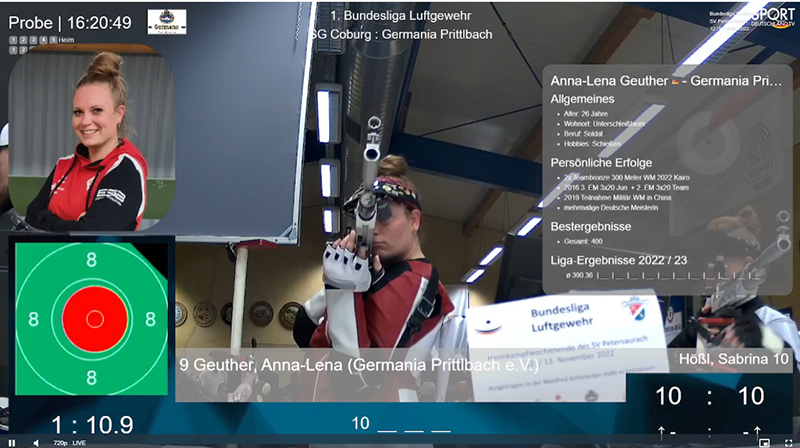This screenshot has height=448, width=800.
Task: Click Anna-Lena Geuther's portrait photo
Action: [x=92, y=138]
